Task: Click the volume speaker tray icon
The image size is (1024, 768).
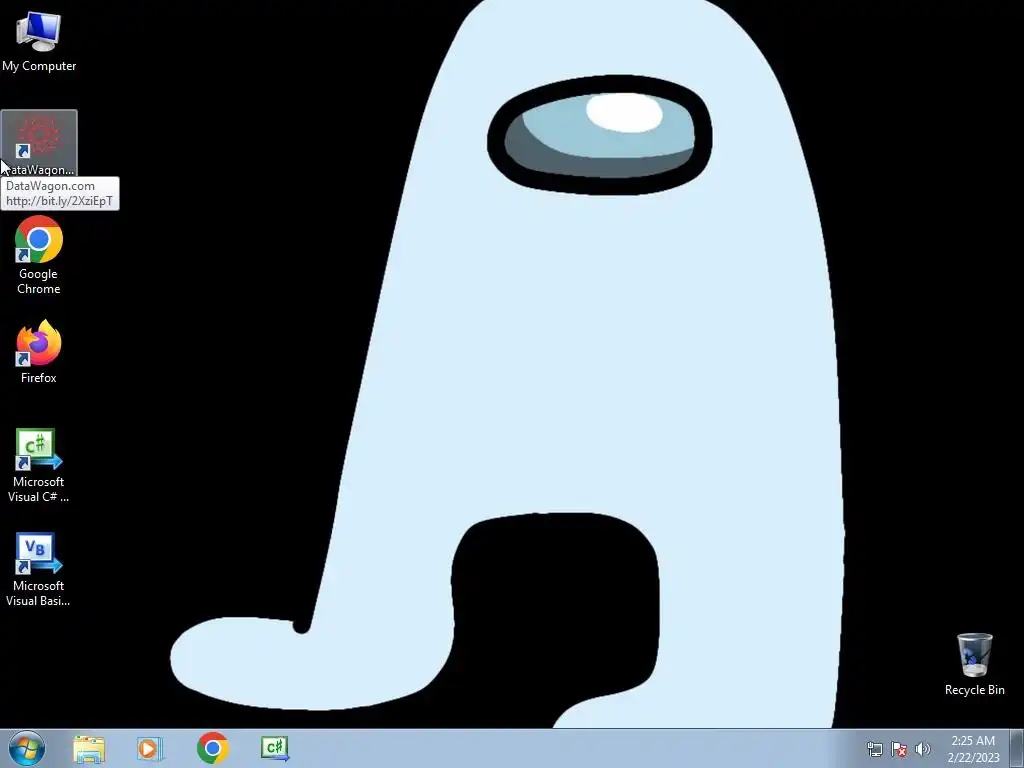Action: [923, 749]
